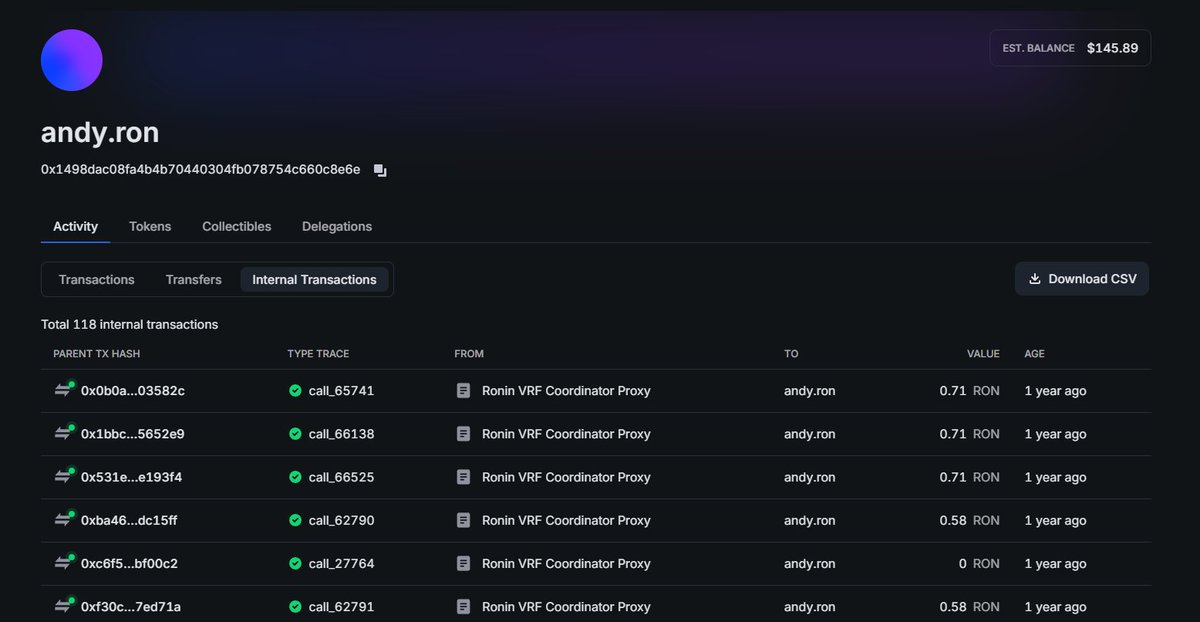Screen dimensions: 1200x622
Task: Click the PARENT TX HASH column header
Action: tap(97, 354)
